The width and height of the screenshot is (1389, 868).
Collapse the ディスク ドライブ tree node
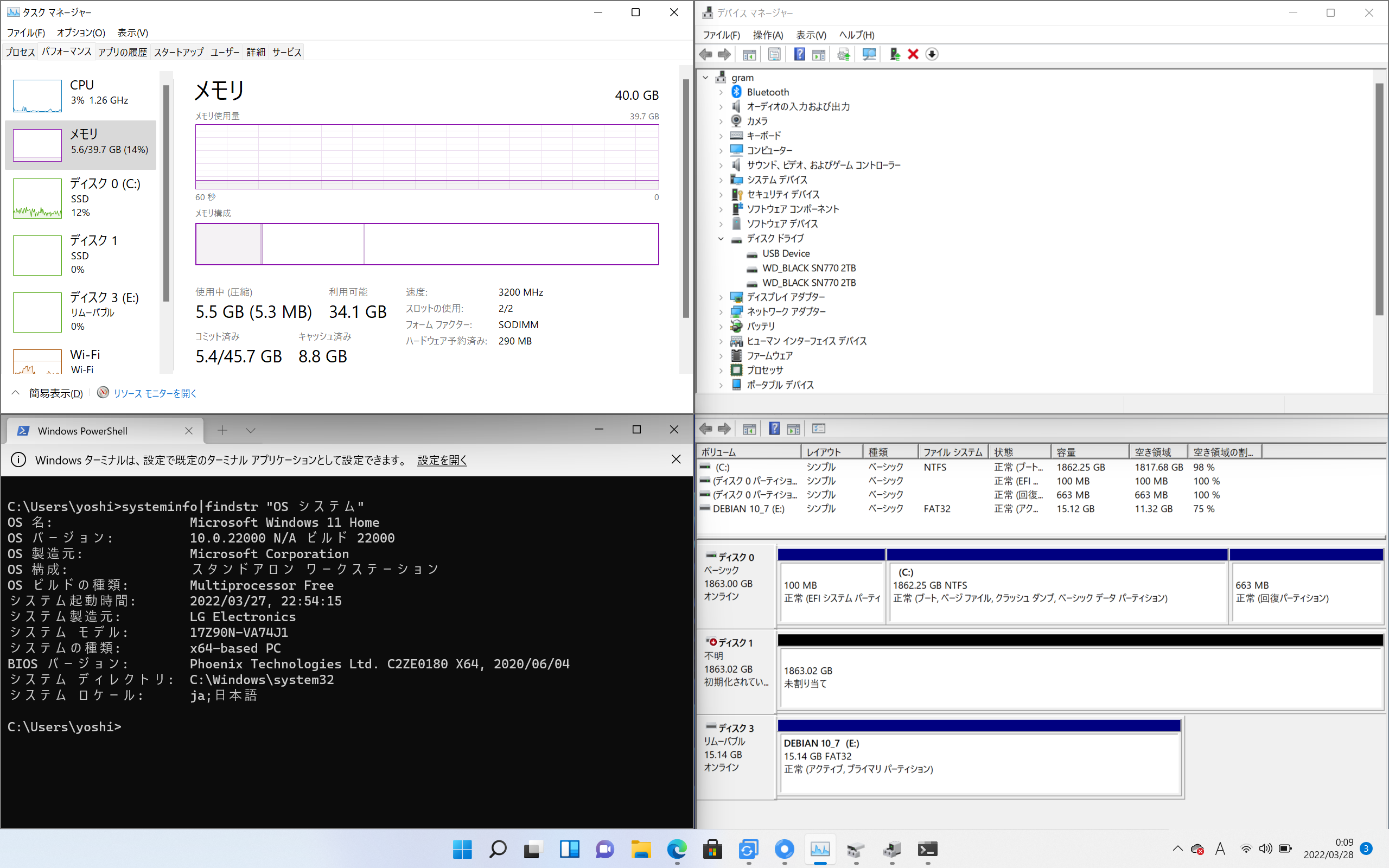pos(721,239)
